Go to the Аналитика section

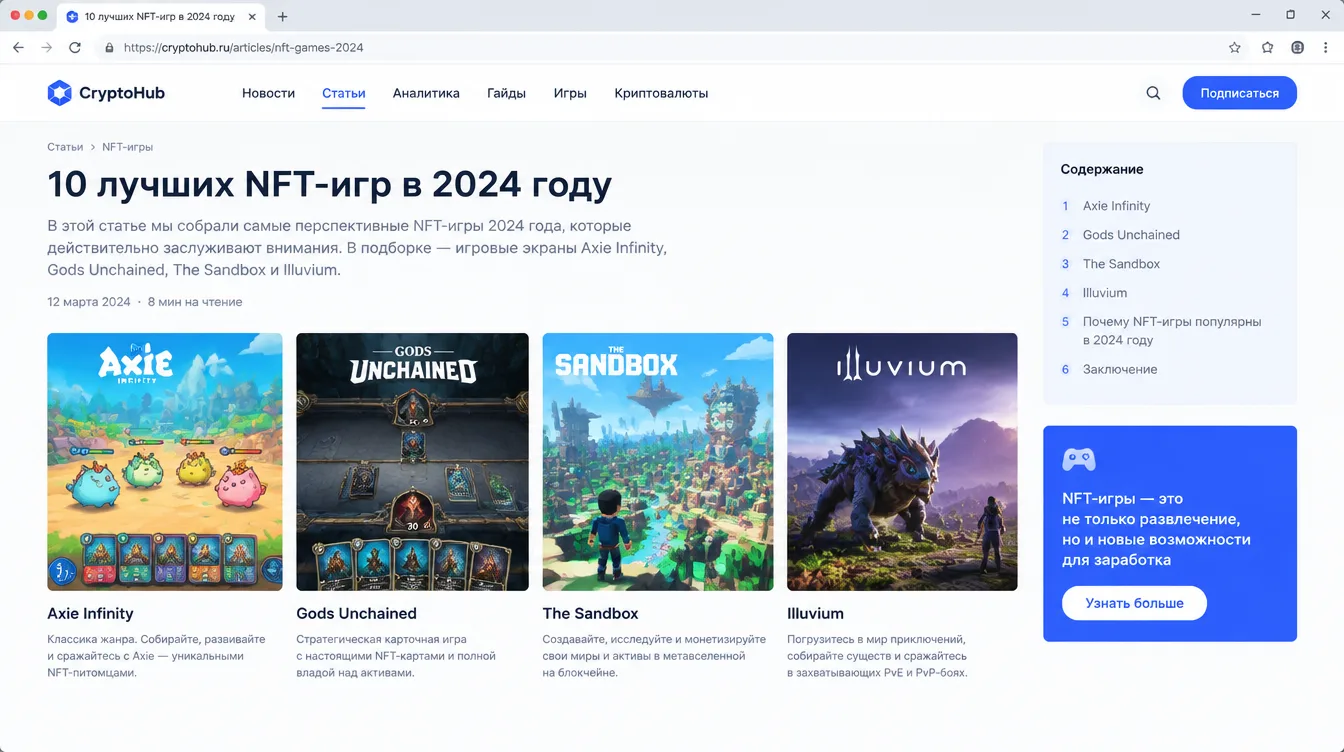point(426,93)
